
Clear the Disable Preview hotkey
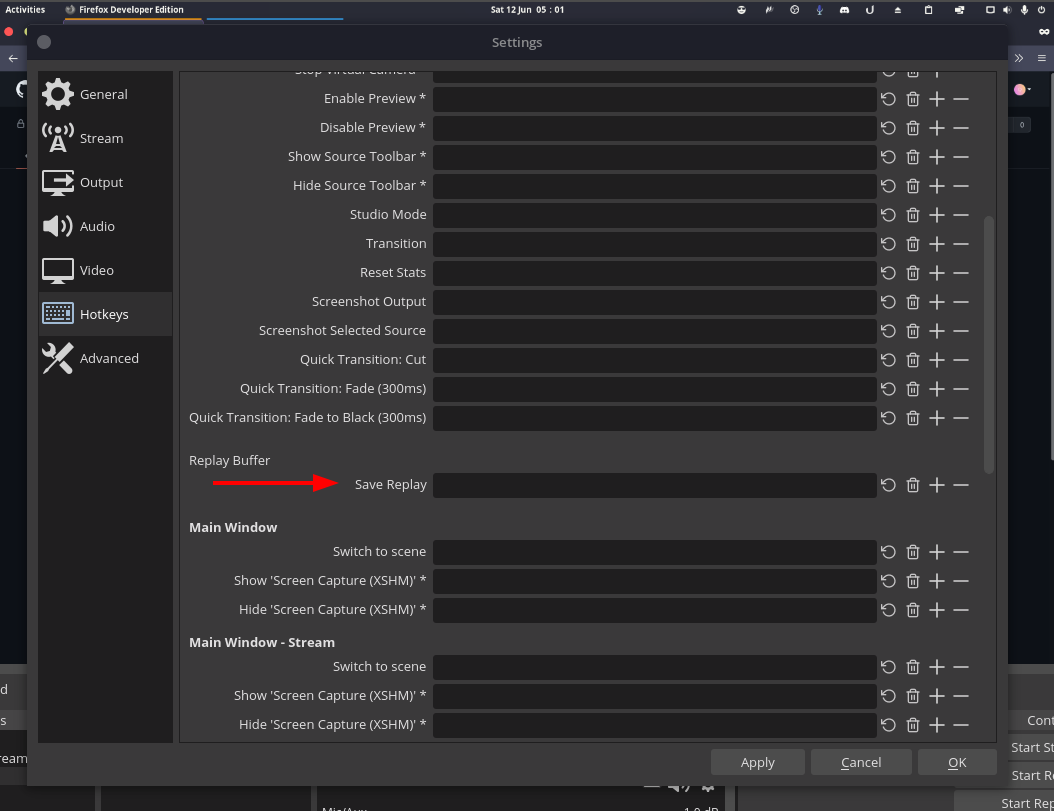click(913, 128)
